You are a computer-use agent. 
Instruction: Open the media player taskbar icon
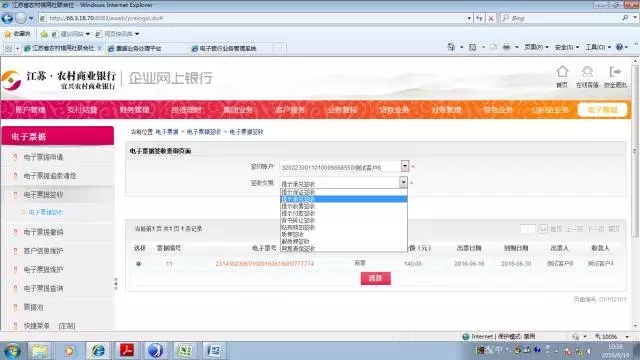[69, 351]
